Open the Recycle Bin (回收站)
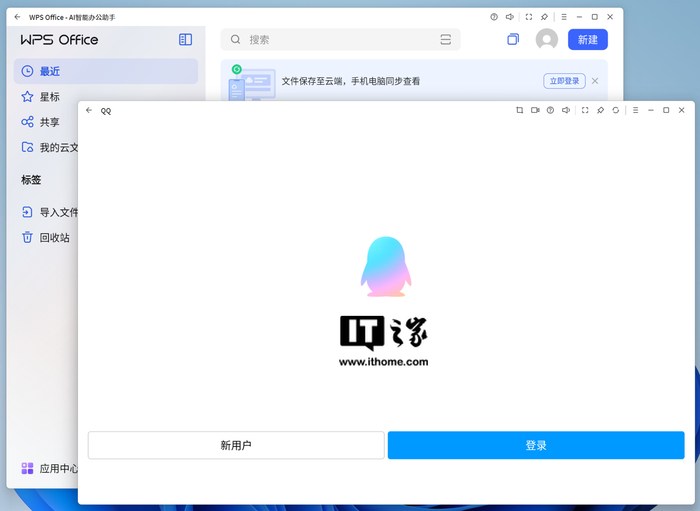 (54, 238)
